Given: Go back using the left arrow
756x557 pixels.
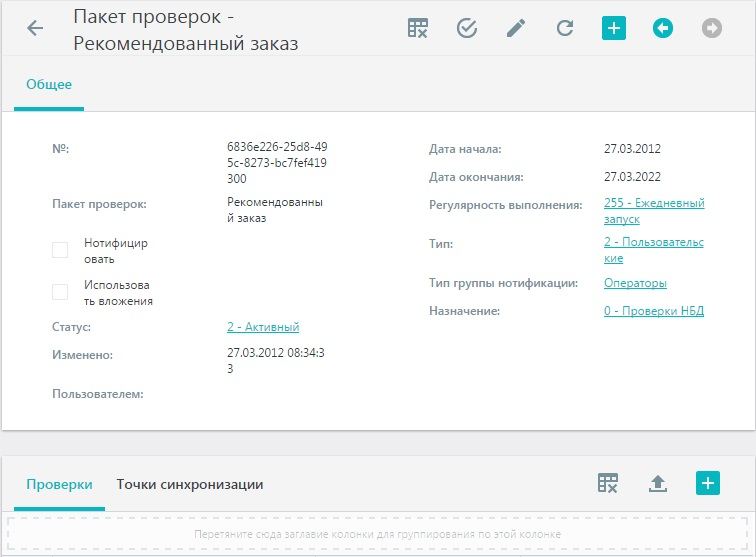Looking at the screenshot, I should tap(35, 28).
